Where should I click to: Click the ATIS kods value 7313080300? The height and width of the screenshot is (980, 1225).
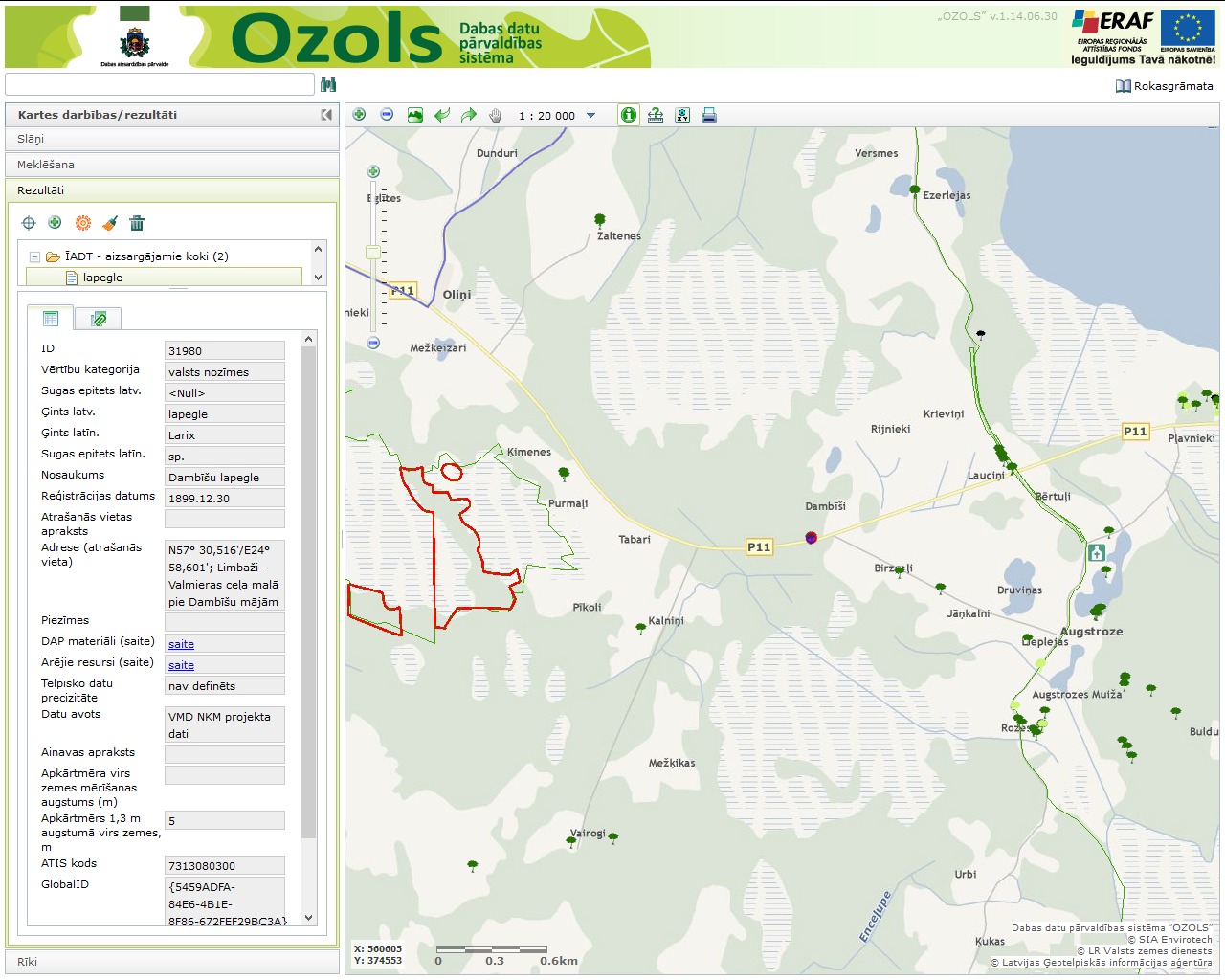point(225,866)
